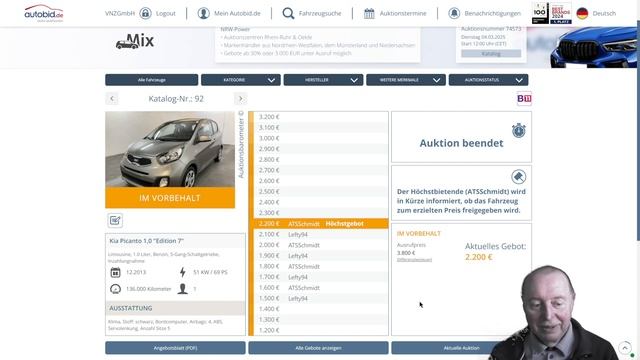640x360 pixels.
Task: Click the calendar icon beside 12.2013
Action: tap(116, 272)
